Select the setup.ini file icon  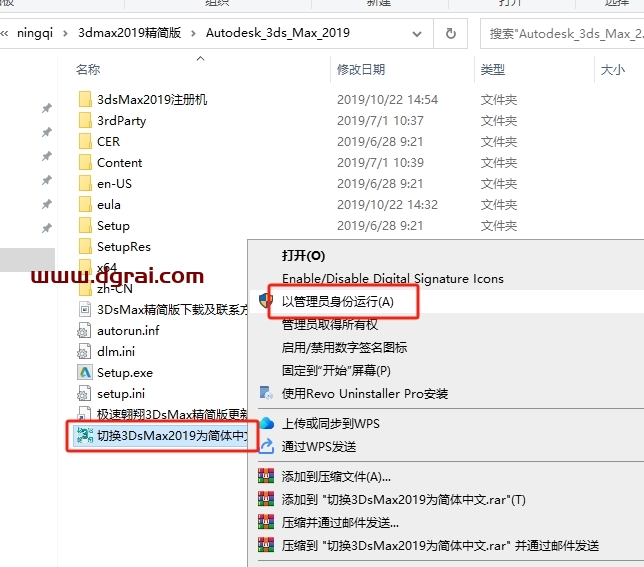coord(84,393)
